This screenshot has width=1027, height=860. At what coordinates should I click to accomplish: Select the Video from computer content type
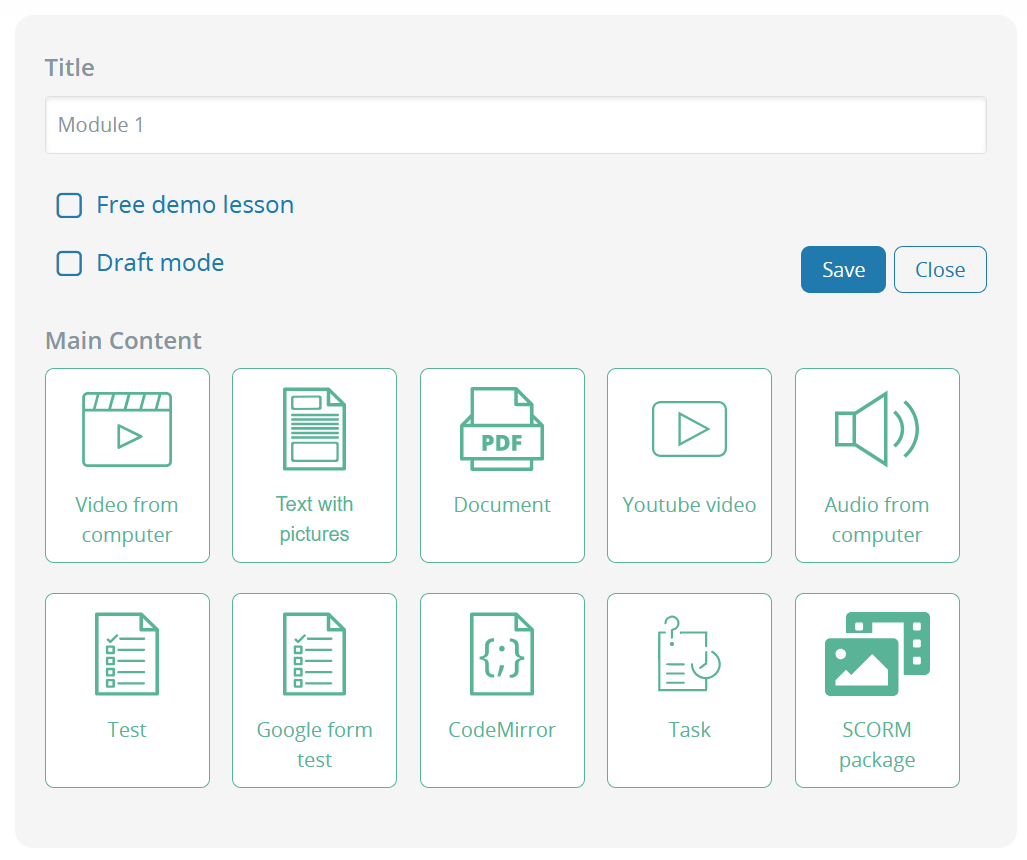click(x=127, y=465)
